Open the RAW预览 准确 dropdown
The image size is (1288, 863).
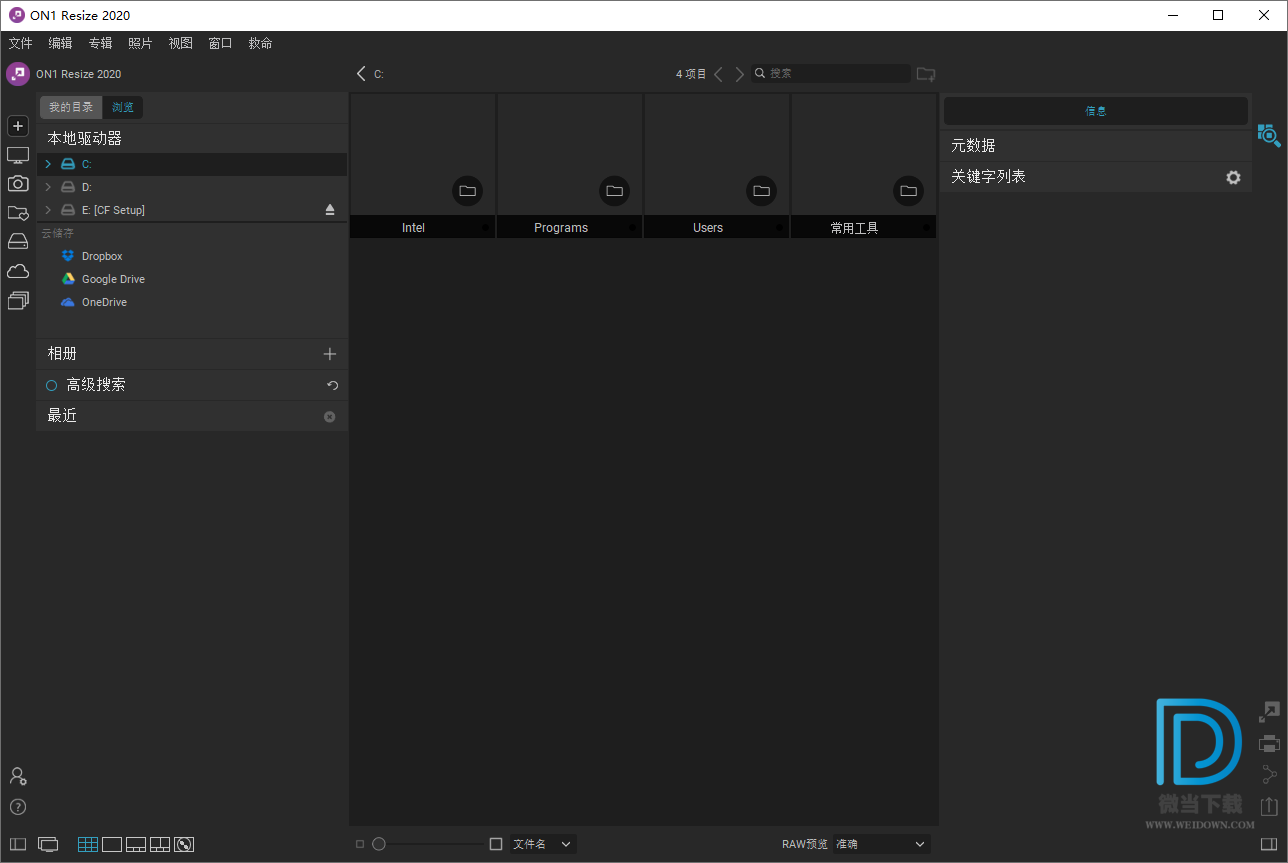pyautogui.click(x=881, y=844)
